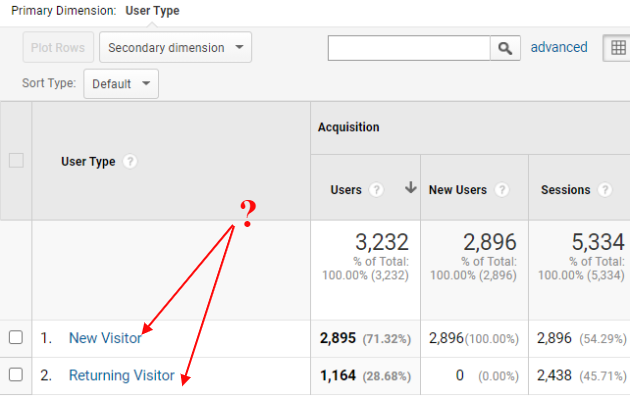Click the Plot Rows button
This screenshot has height=398, width=630.
point(58,47)
